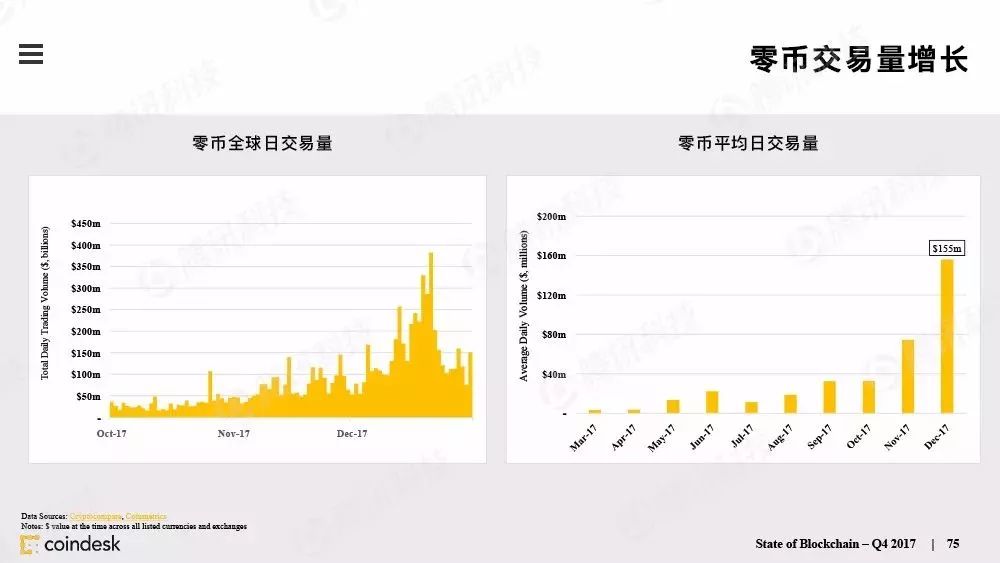1000x563 pixels.
Task: Click the Nov-17 label on daily volume chart
Action: (233, 434)
